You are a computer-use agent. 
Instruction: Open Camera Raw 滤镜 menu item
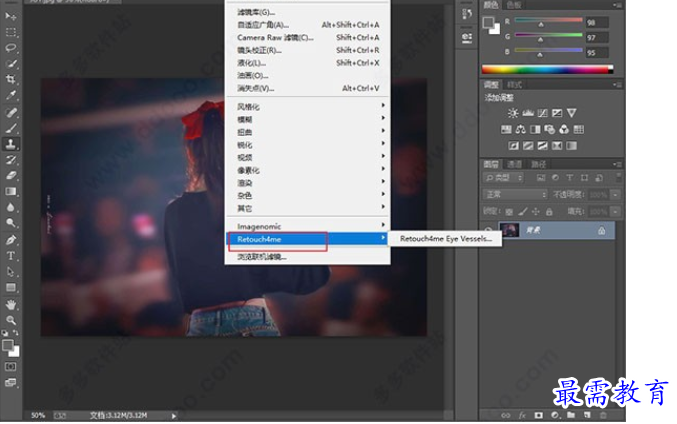coord(307,38)
